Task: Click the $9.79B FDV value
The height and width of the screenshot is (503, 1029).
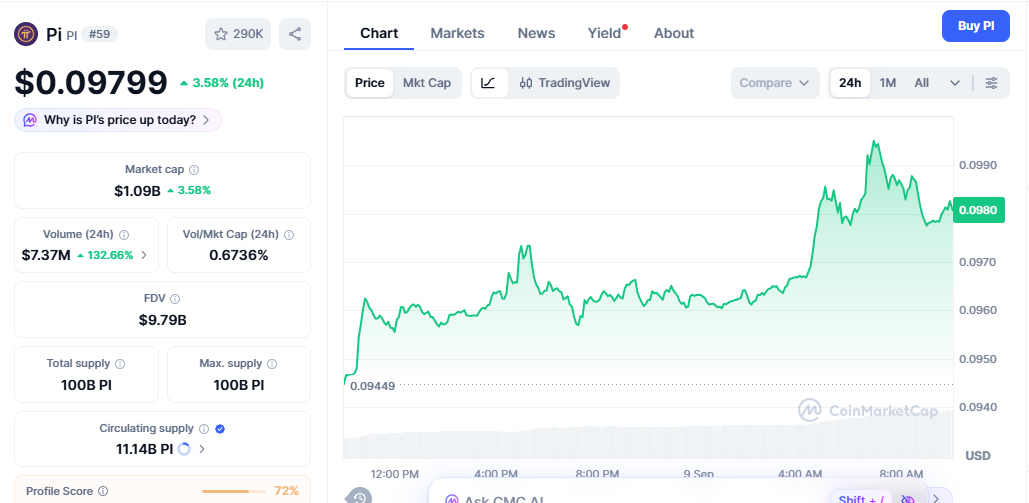Action: tap(162, 320)
